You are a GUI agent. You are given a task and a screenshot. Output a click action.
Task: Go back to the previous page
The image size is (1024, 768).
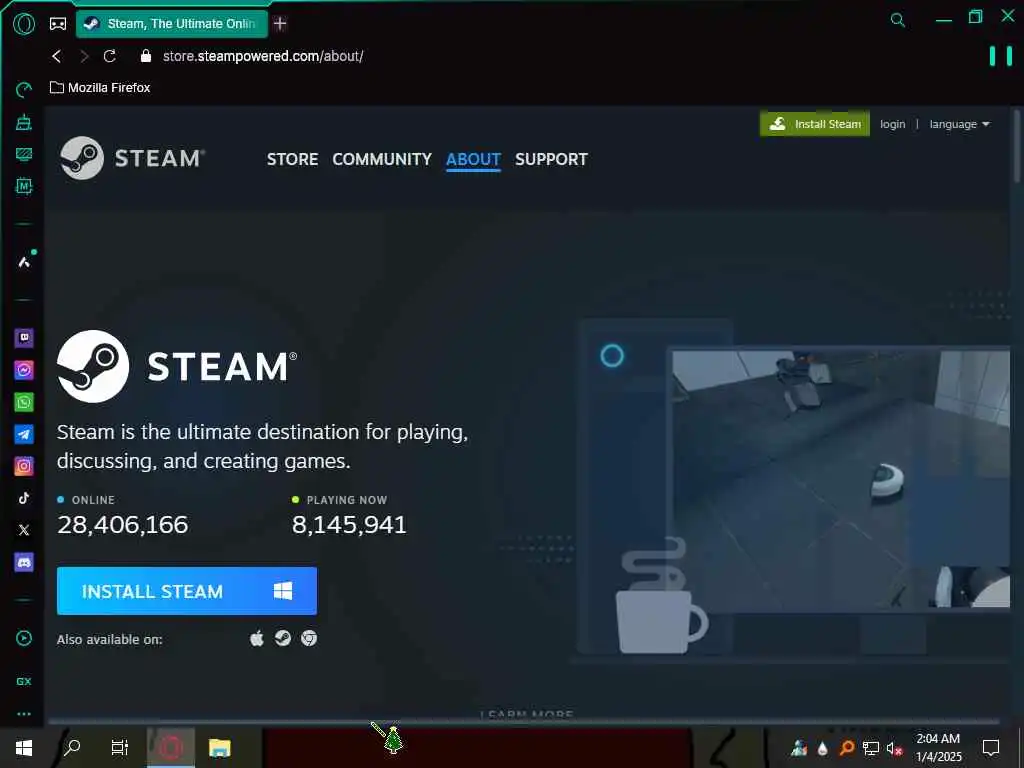click(56, 56)
